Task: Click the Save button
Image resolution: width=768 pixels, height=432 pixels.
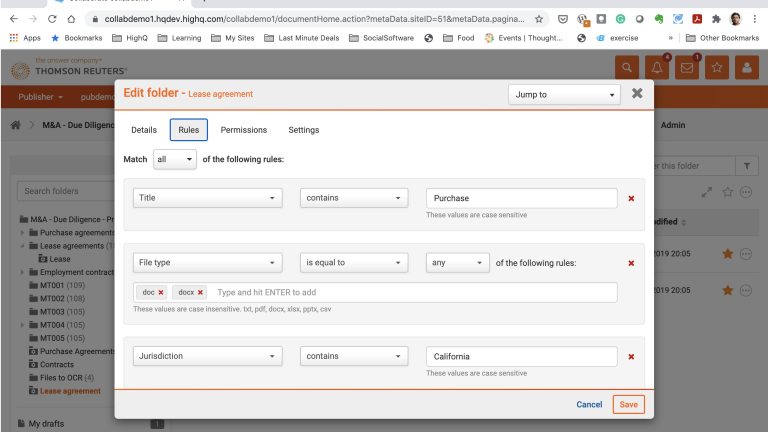Action: [x=628, y=404]
